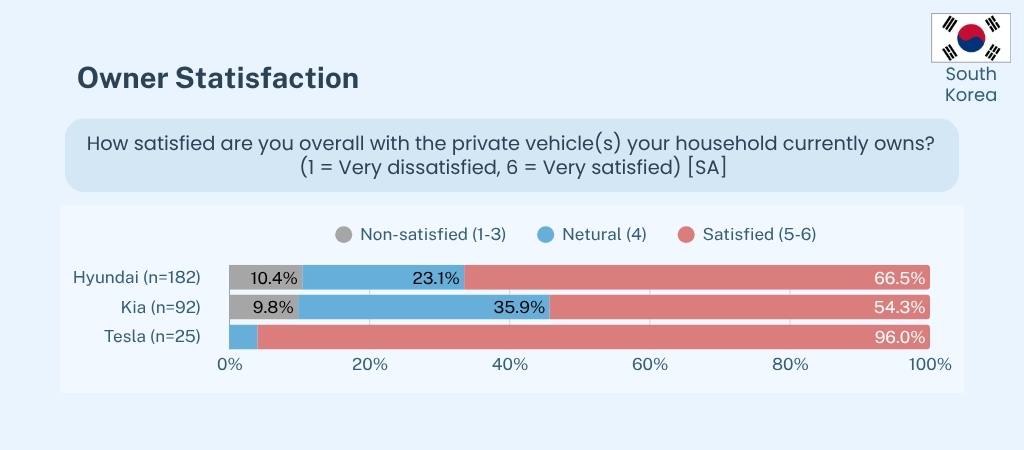Select Hyundai's 23.1% blue bar segment

(384, 277)
